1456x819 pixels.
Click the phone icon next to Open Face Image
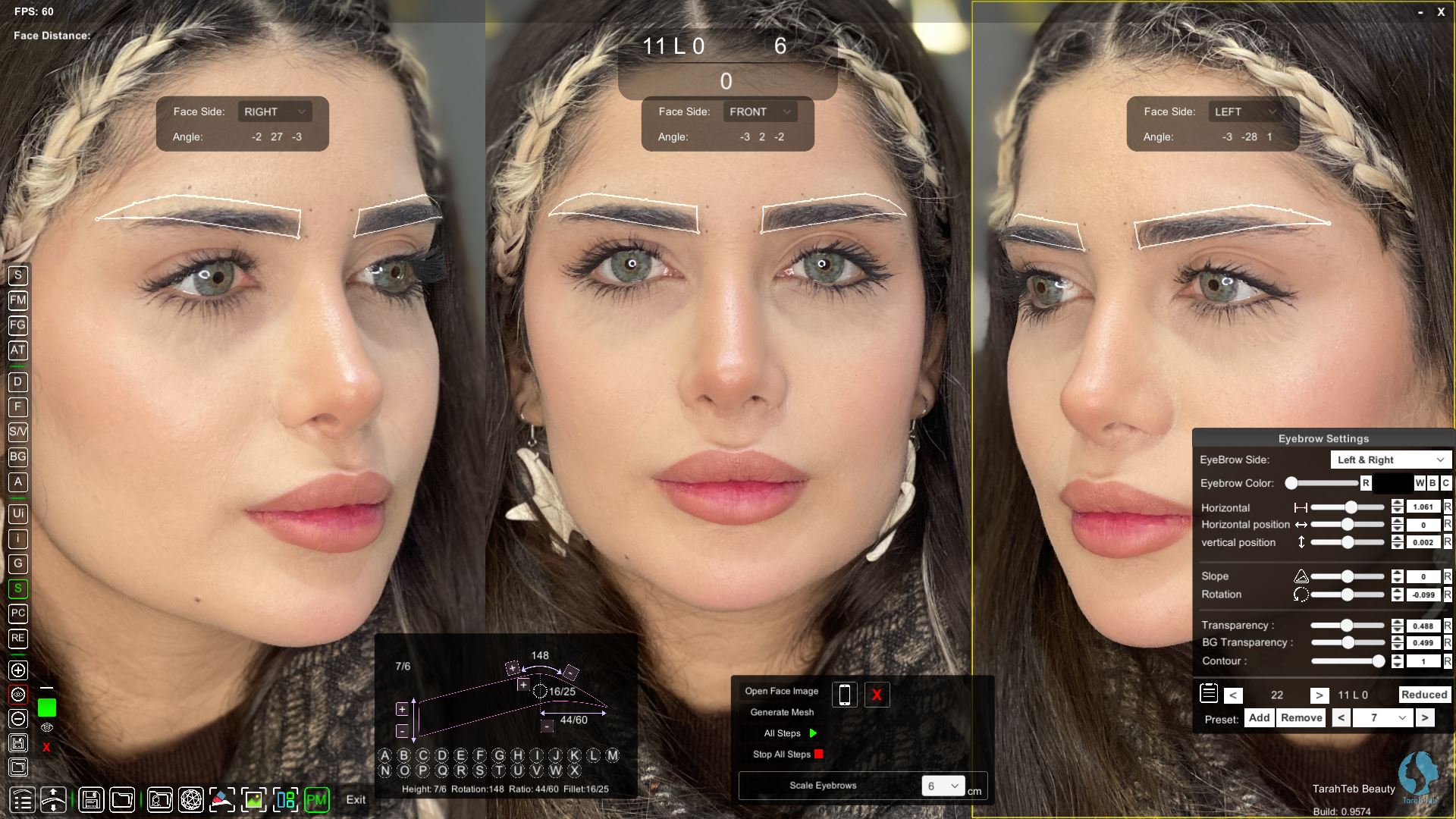845,694
